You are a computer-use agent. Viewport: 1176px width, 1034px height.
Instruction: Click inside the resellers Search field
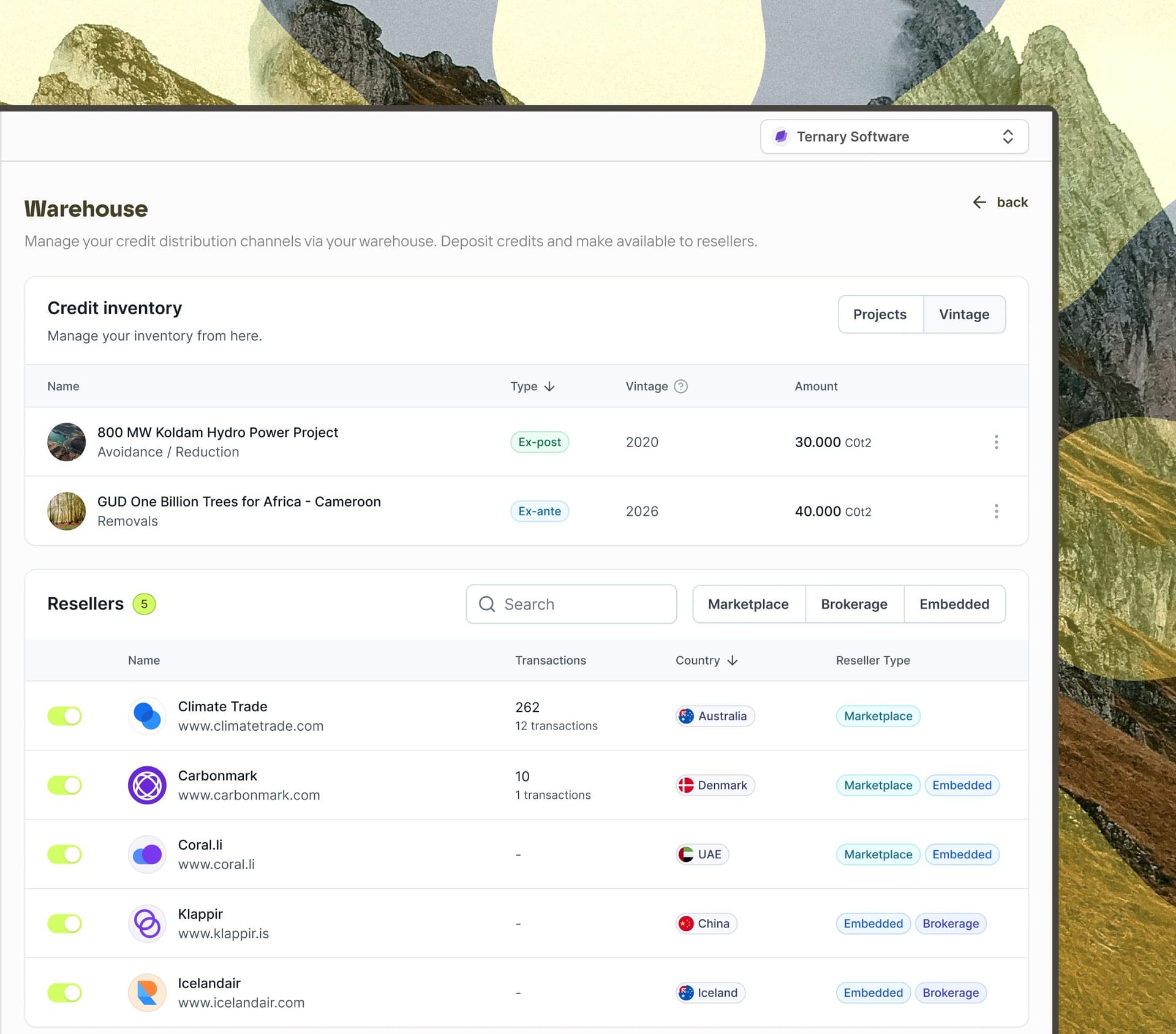(x=570, y=604)
